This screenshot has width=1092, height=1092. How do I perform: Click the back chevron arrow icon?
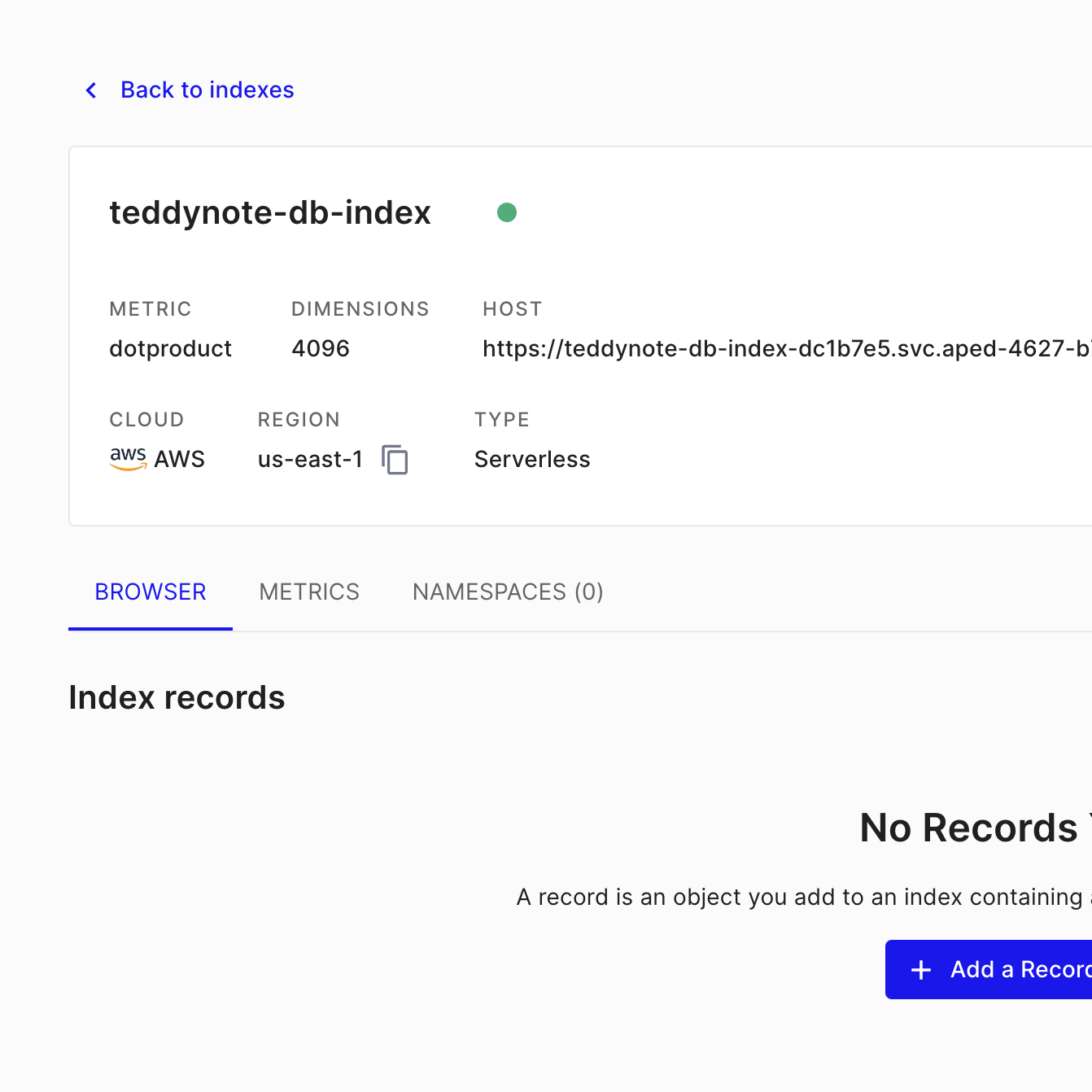(91, 90)
